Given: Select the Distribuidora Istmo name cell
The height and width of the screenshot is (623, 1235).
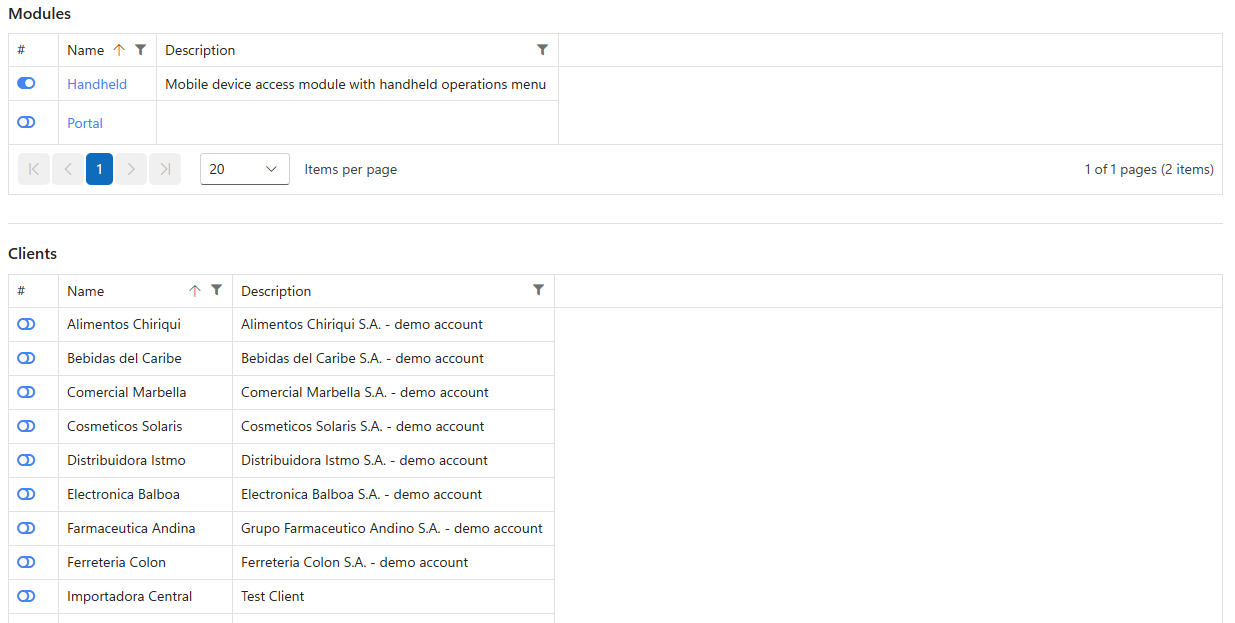Looking at the screenshot, I should 145,461.
